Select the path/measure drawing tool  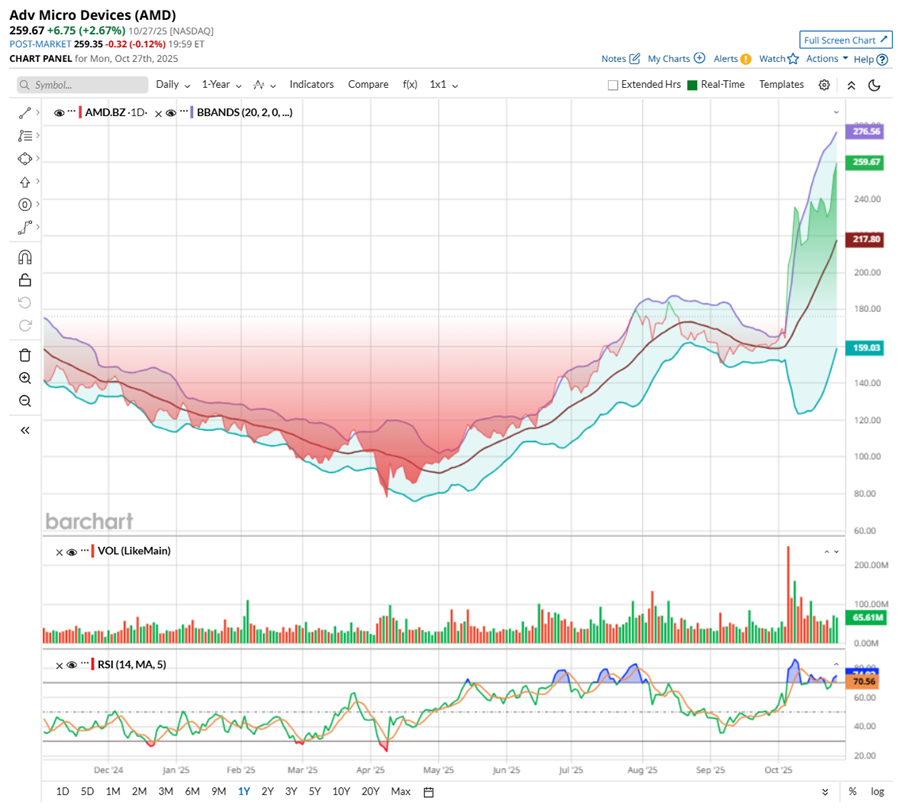pos(24,228)
